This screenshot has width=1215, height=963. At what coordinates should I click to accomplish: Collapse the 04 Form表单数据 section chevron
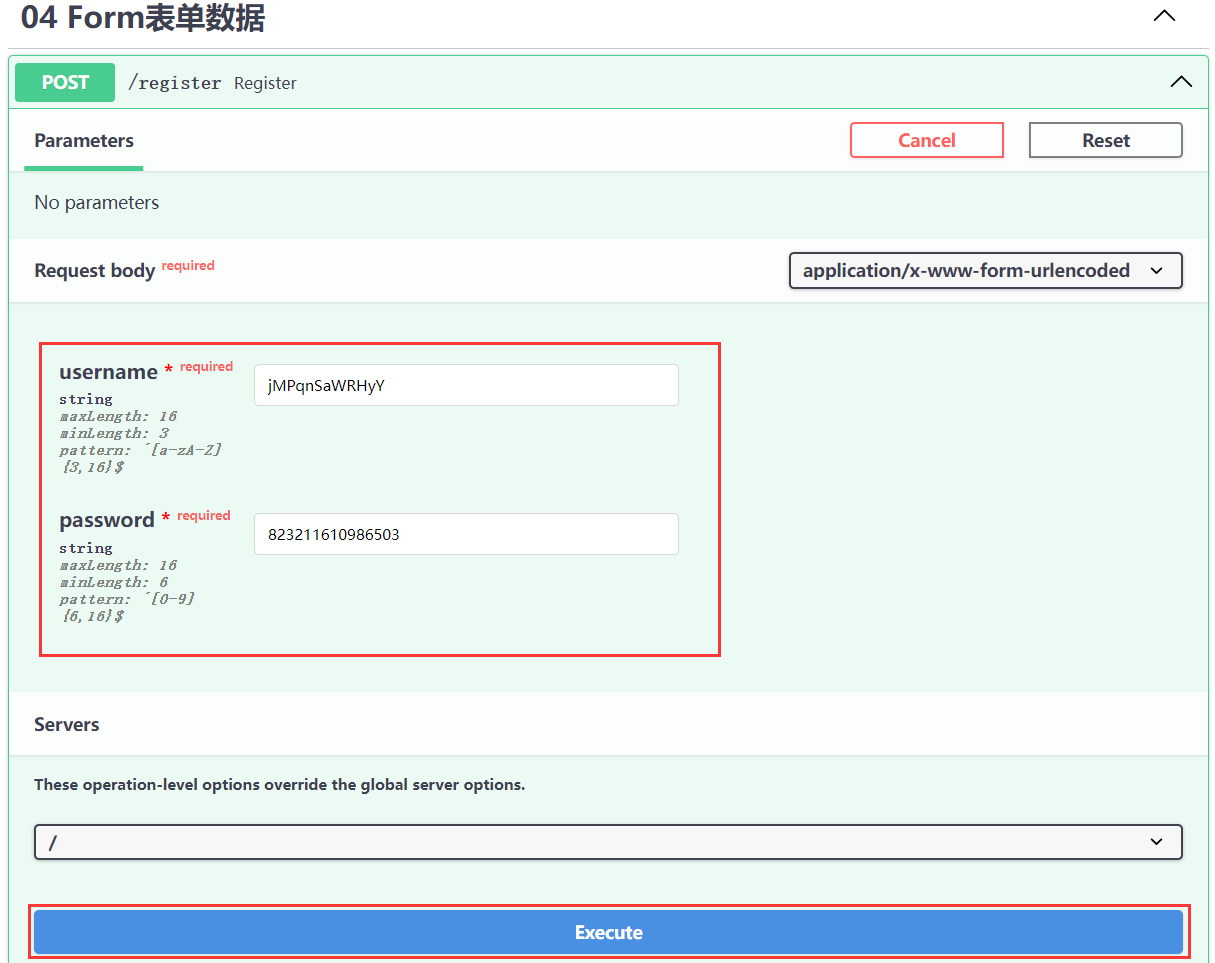tap(1164, 16)
